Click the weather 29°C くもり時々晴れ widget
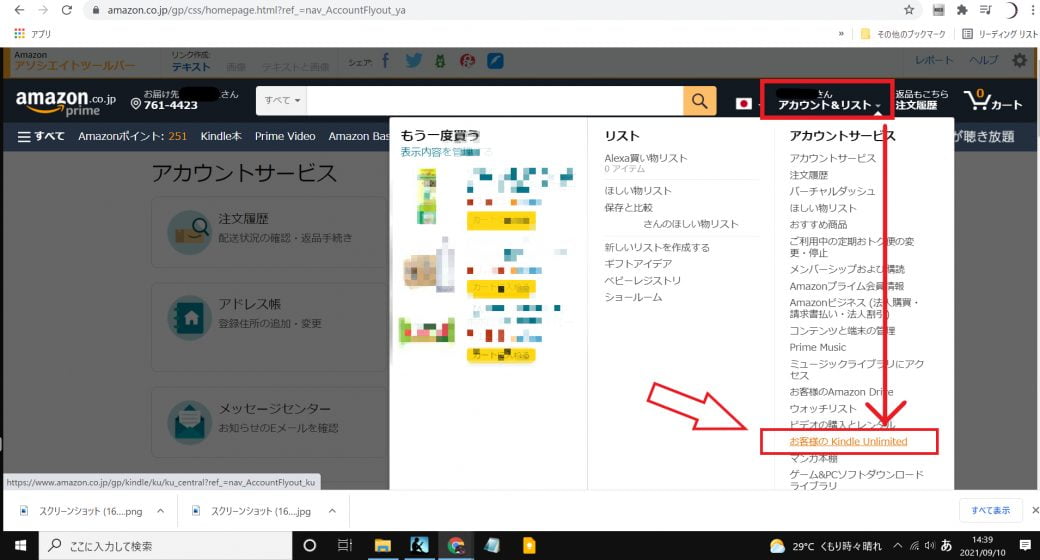The height and width of the screenshot is (560, 1040). (x=826, y=546)
